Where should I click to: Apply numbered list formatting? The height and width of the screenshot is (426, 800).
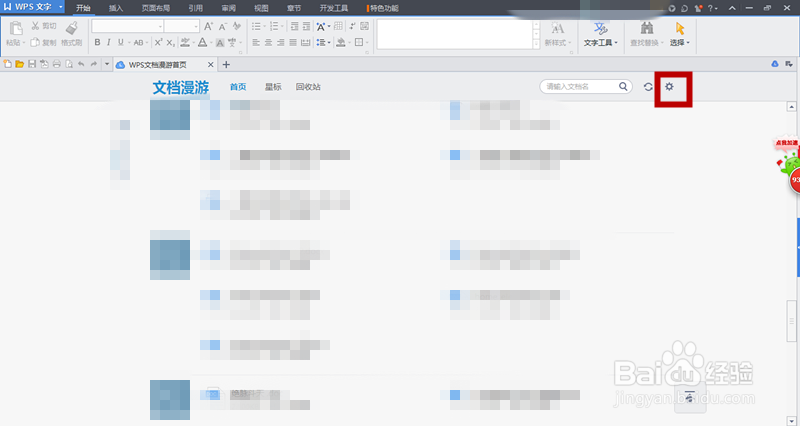coord(274,26)
